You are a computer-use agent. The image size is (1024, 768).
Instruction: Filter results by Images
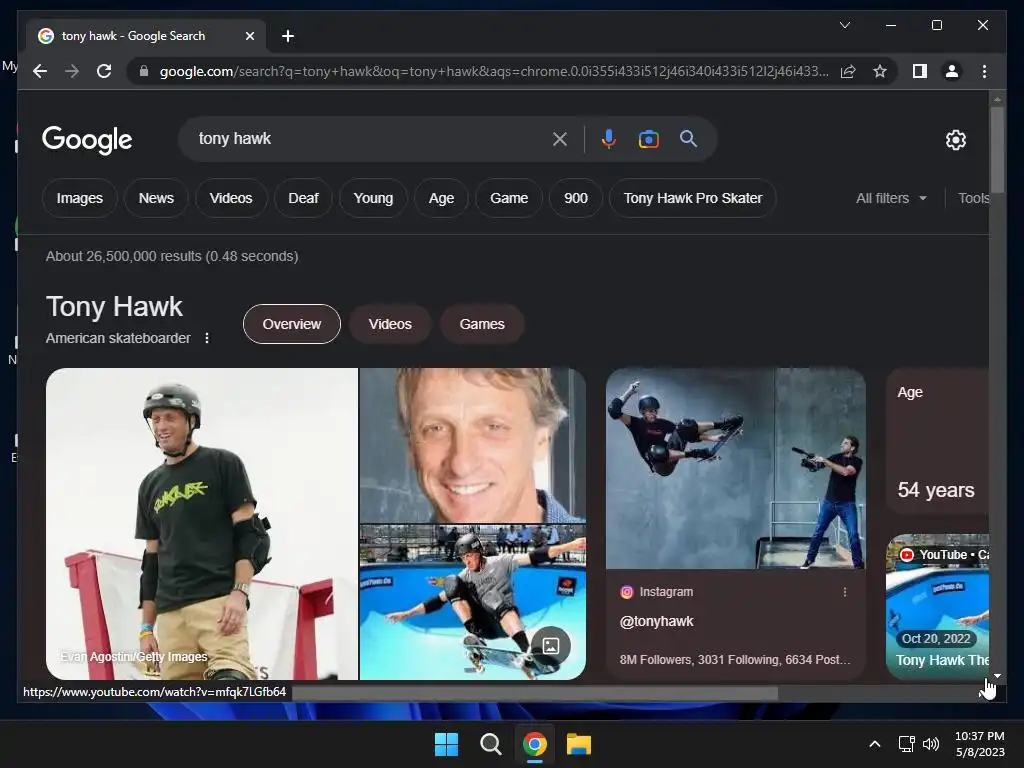pos(80,198)
